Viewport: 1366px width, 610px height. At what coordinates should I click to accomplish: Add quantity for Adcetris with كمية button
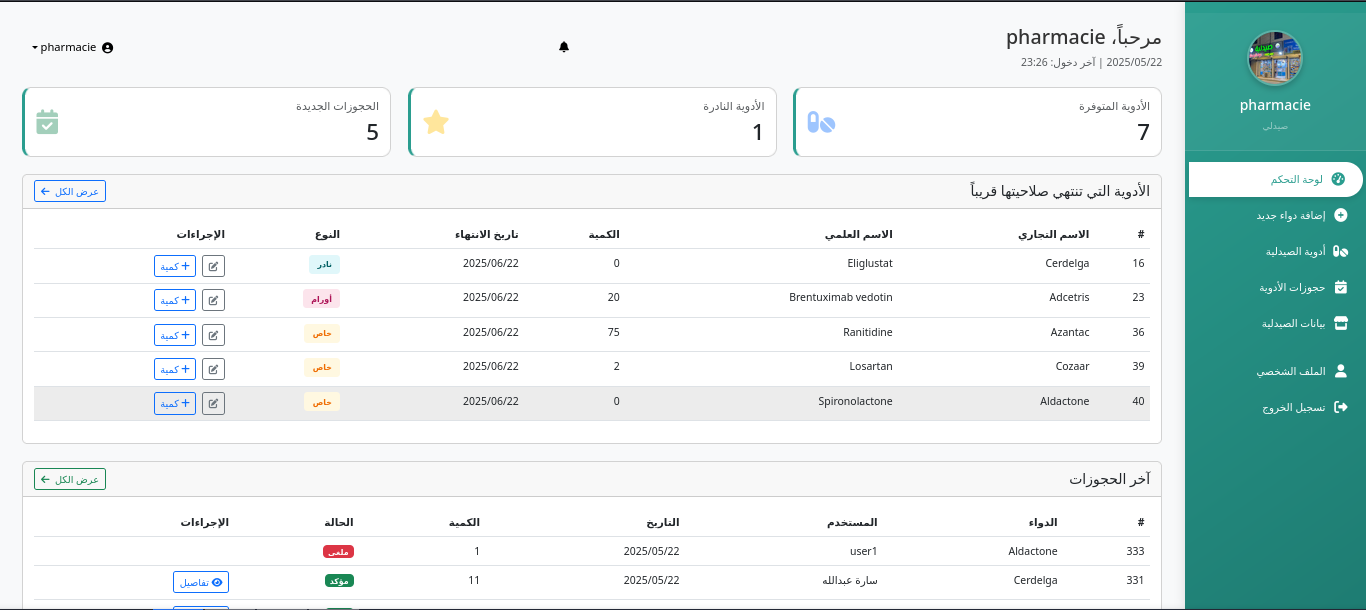click(x=175, y=300)
